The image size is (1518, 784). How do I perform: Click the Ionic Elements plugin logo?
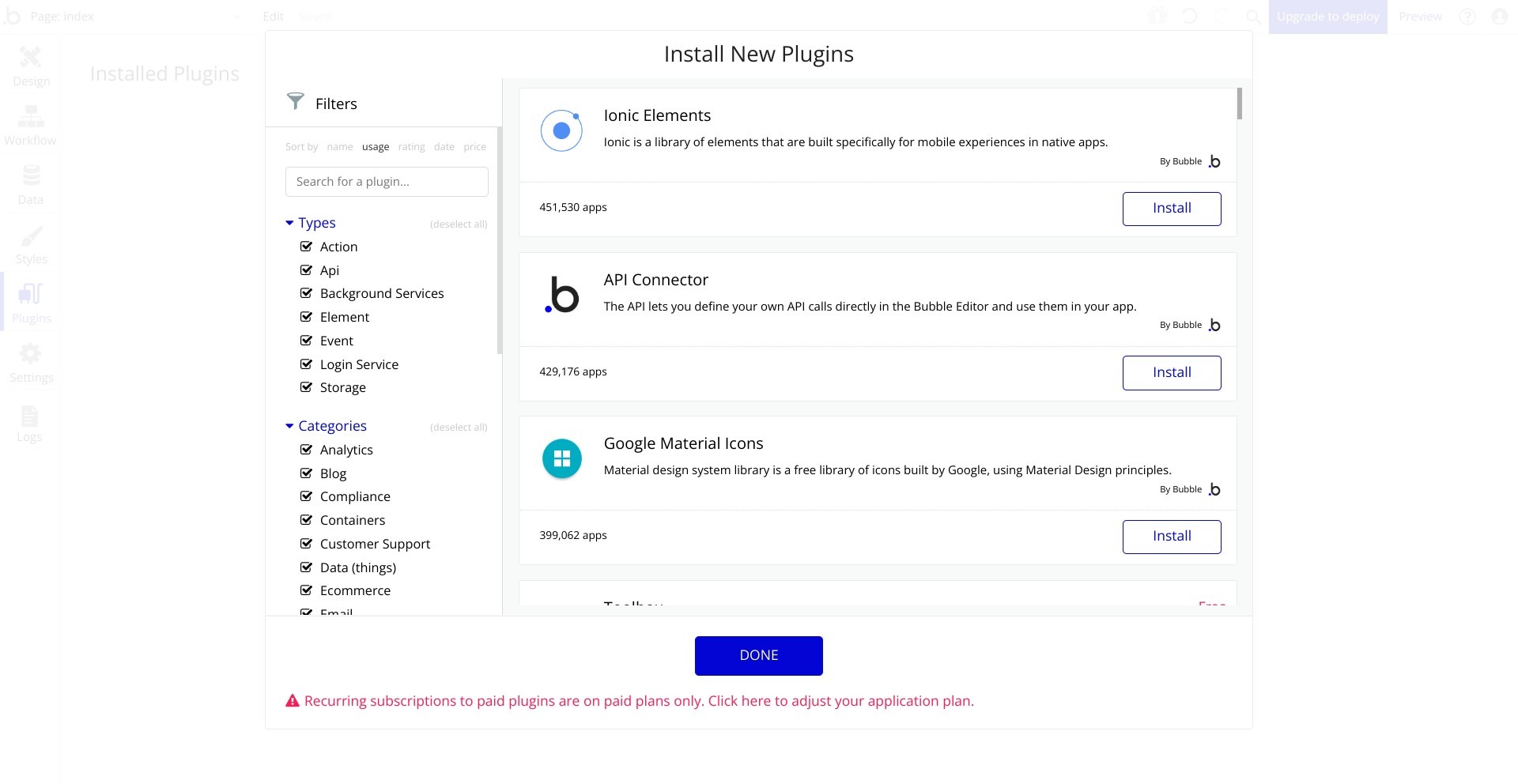pos(561,130)
